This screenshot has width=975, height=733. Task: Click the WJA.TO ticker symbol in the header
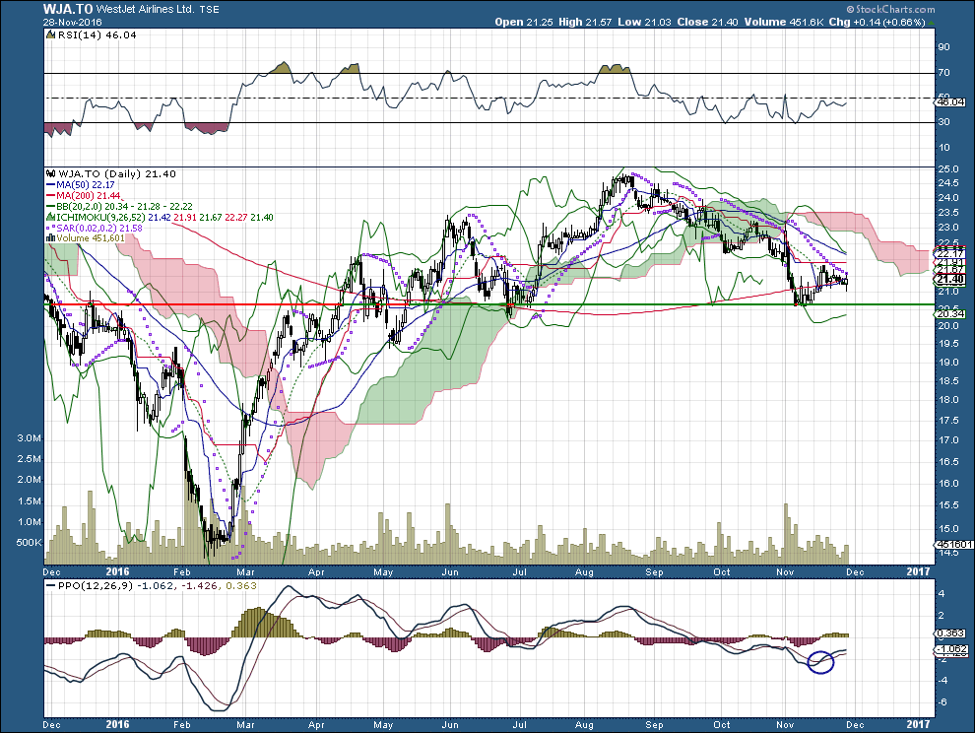(x=68, y=9)
